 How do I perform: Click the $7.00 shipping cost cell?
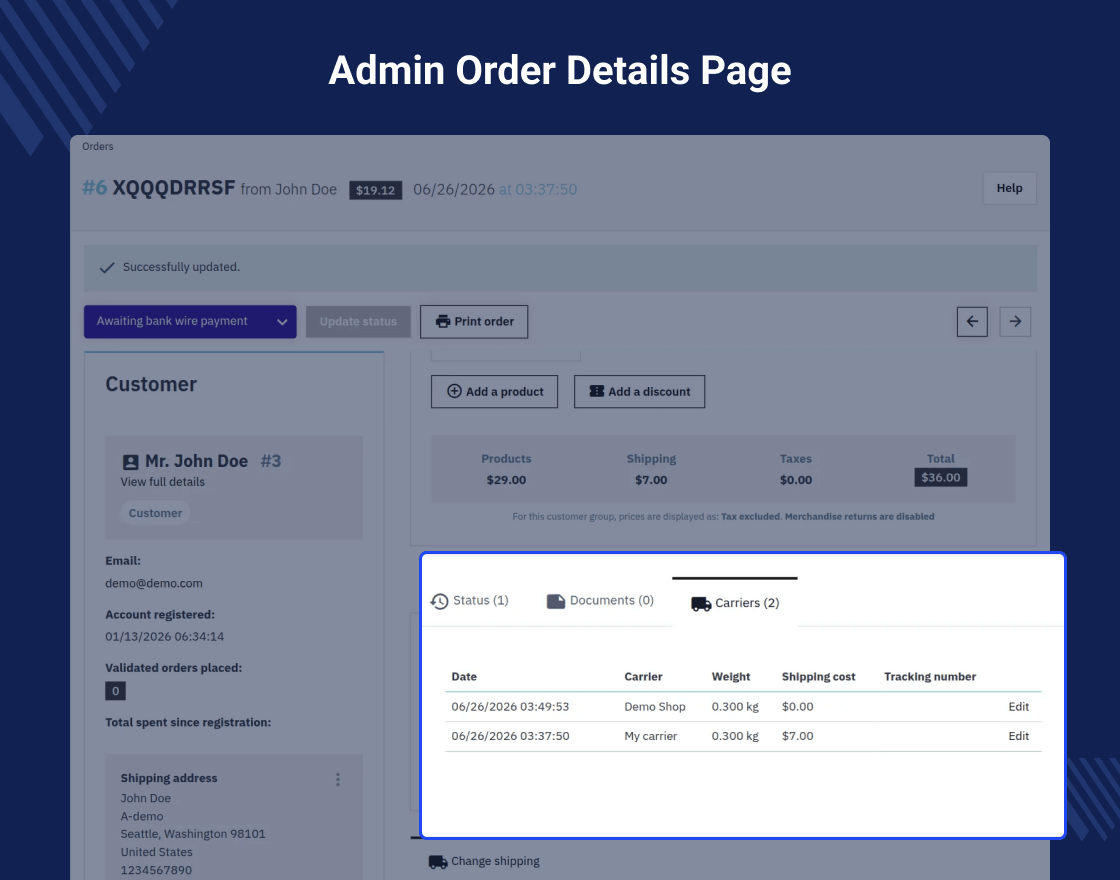[798, 736]
